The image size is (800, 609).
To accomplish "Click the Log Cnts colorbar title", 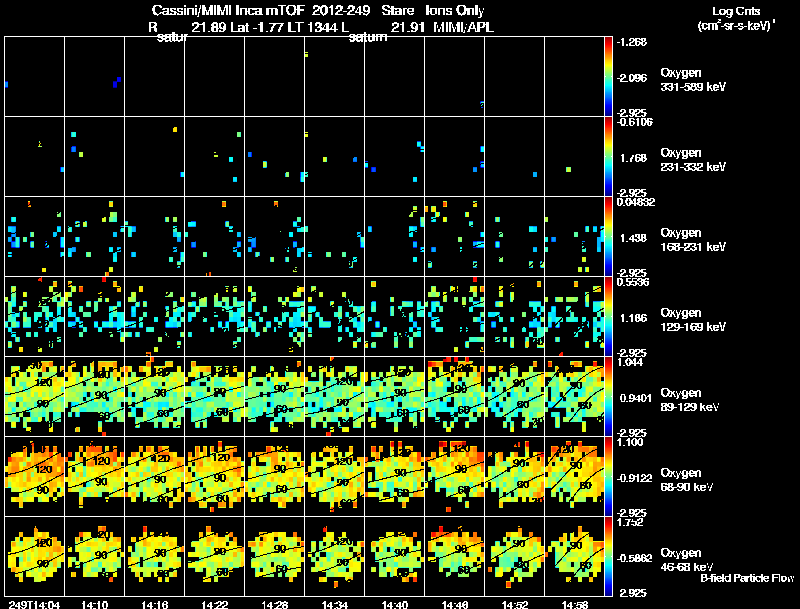I will [x=736, y=11].
